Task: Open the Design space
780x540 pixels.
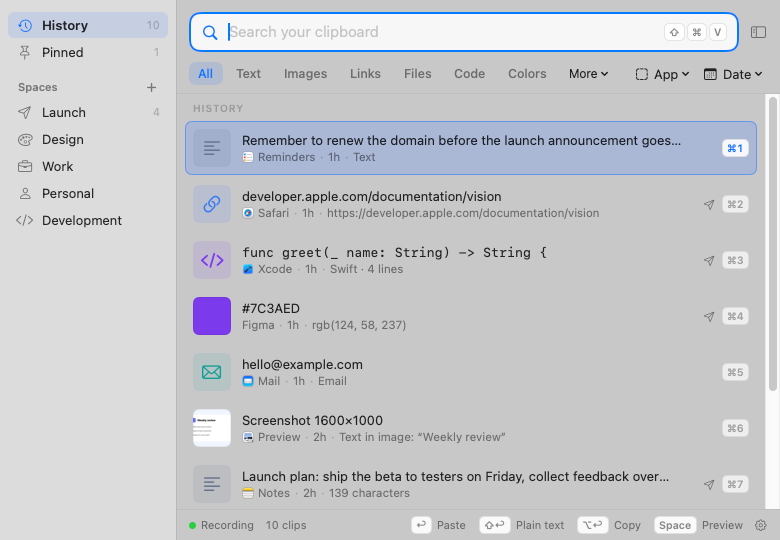Action: (88, 139)
